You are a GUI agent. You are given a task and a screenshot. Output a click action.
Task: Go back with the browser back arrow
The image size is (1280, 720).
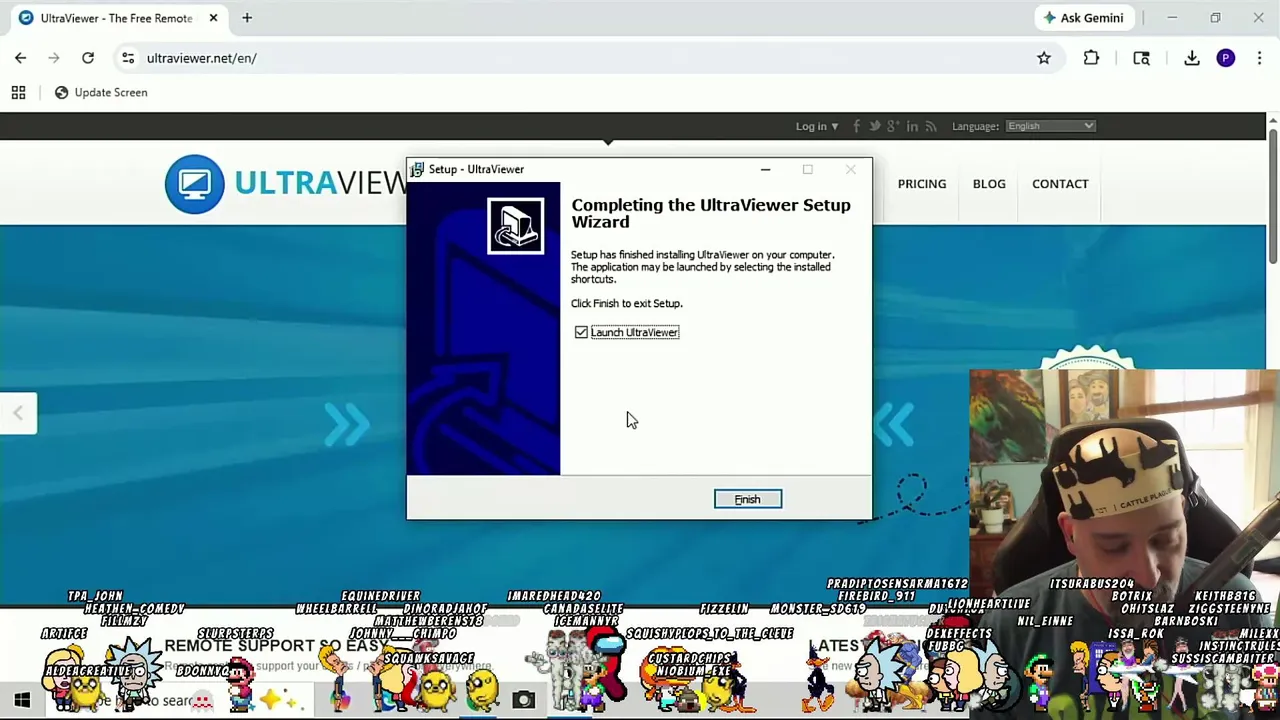20,58
